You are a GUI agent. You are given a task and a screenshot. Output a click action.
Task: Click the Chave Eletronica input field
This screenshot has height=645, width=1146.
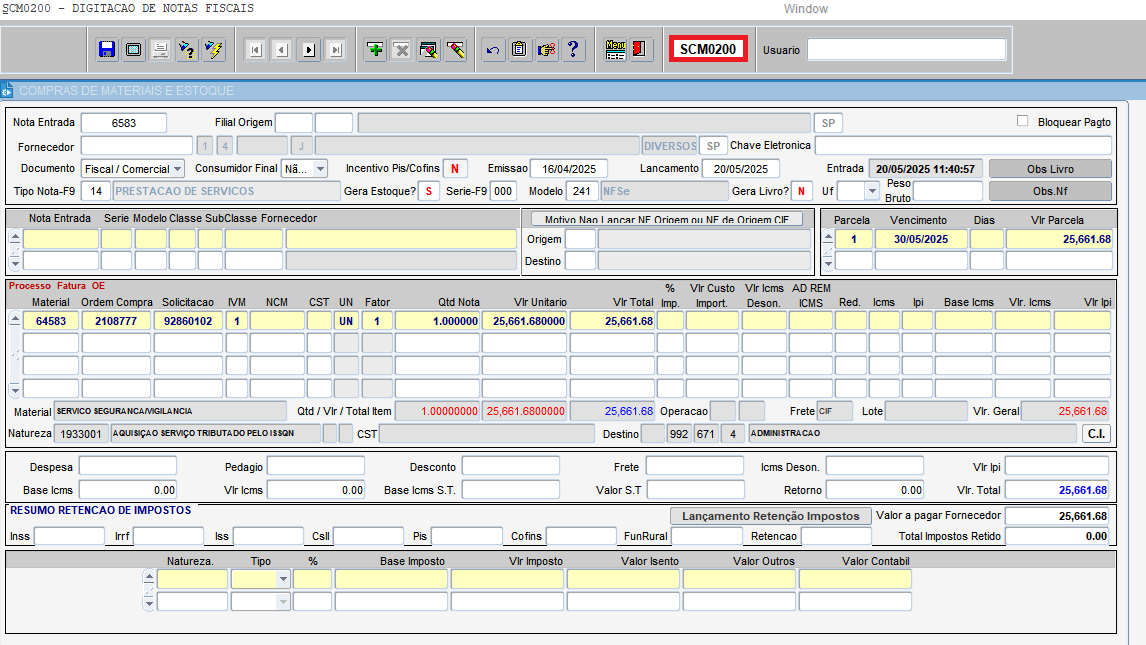[x=963, y=145]
